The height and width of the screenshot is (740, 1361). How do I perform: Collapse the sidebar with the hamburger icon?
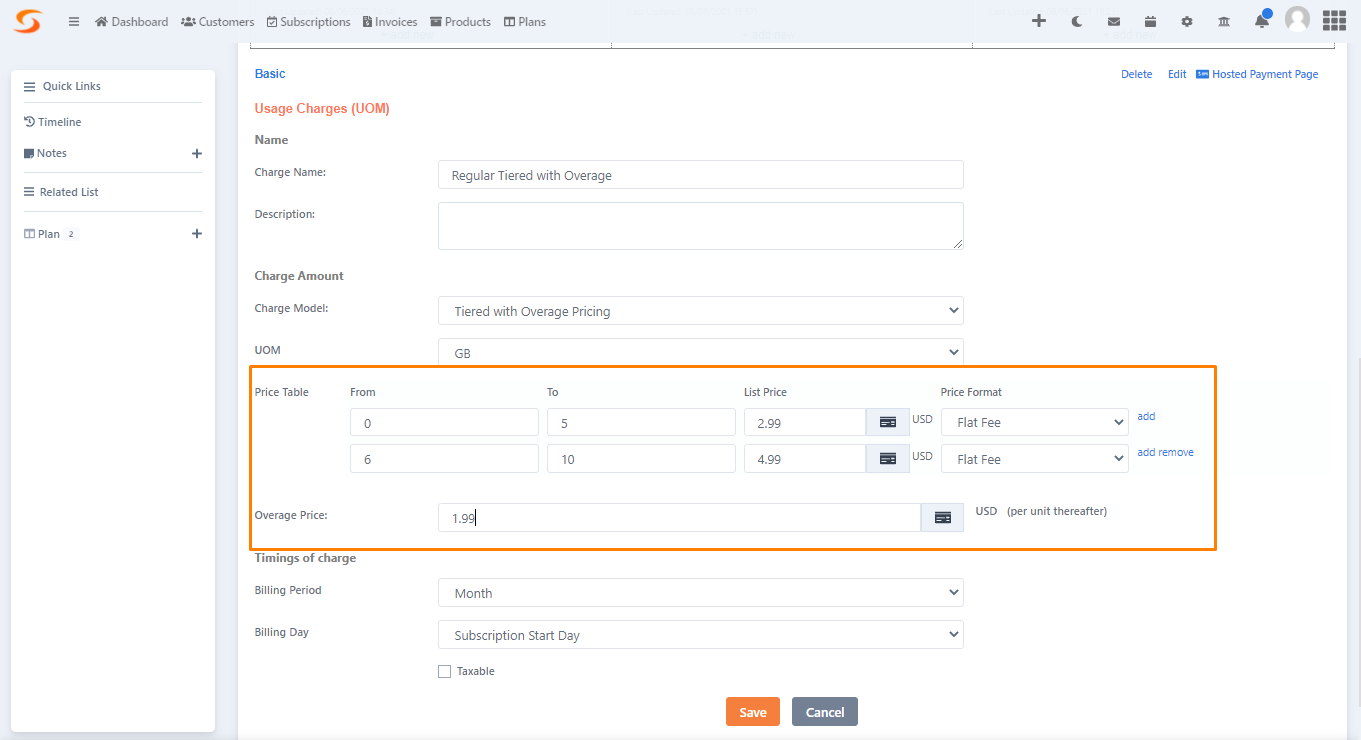point(73,21)
